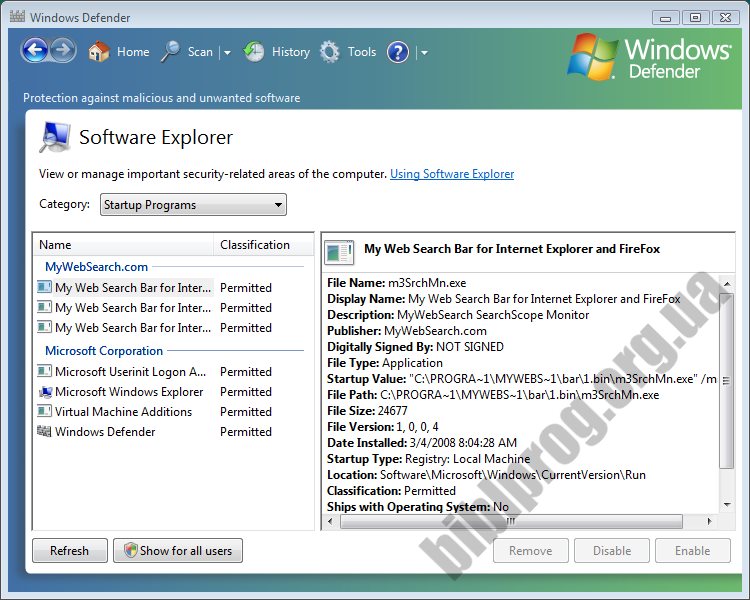Open History clock icon
The width and height of the screenshot is (750, 600).
pyautogui.click(x=254, y=51)
